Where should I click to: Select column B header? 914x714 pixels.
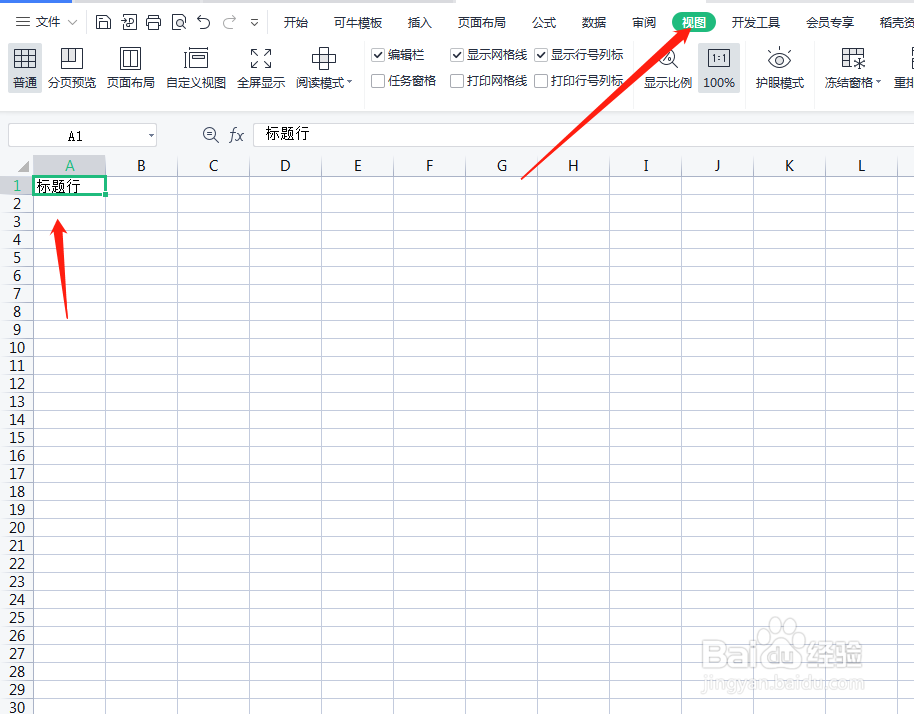(141, 166)
